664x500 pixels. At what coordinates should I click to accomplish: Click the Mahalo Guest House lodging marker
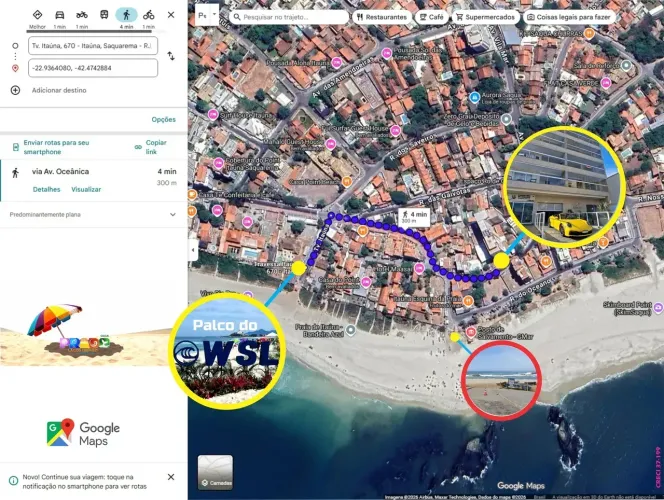[330, 144]
